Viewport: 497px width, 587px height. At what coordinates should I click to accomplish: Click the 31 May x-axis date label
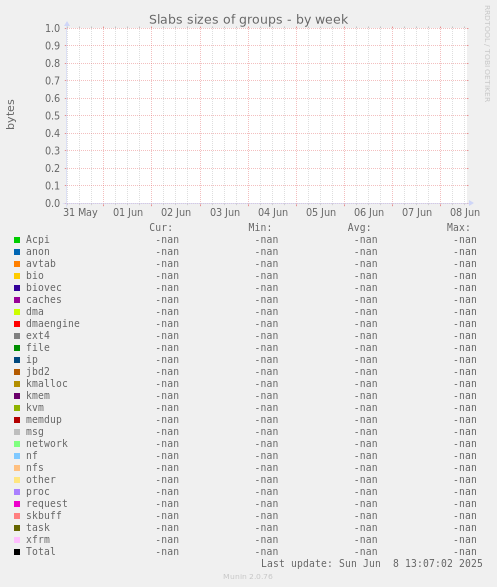[x=80, y=213]
